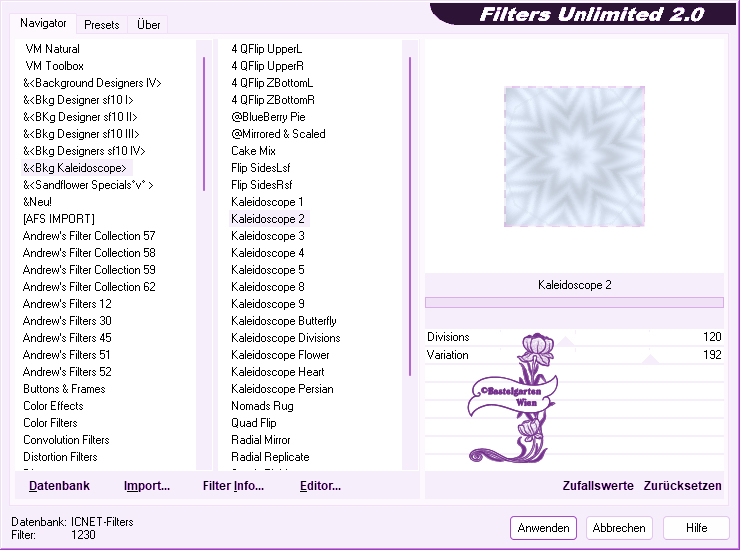
Task: Click Datenbank link
Action: click(59, 486)
